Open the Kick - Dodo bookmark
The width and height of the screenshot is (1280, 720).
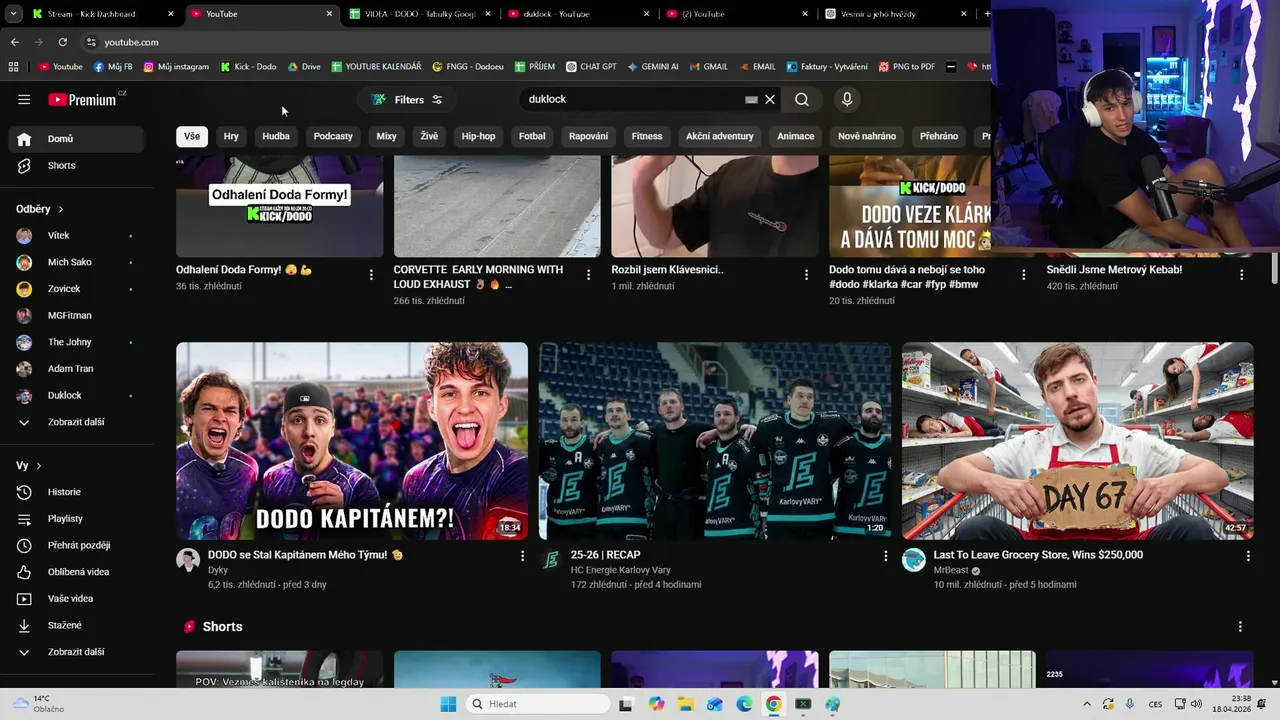tap(248, 67)
